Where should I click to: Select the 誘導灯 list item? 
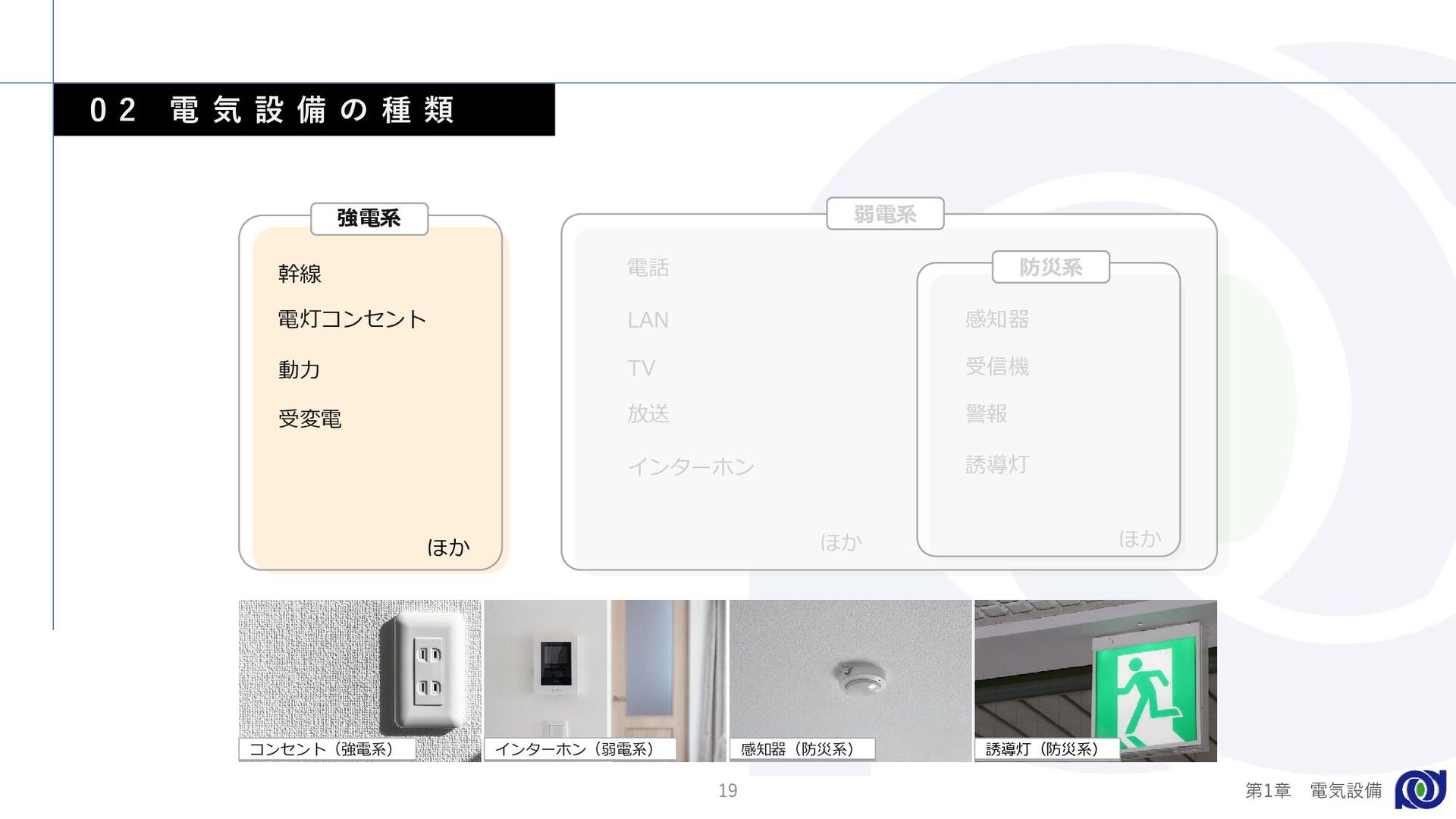(x=997, y=464)
